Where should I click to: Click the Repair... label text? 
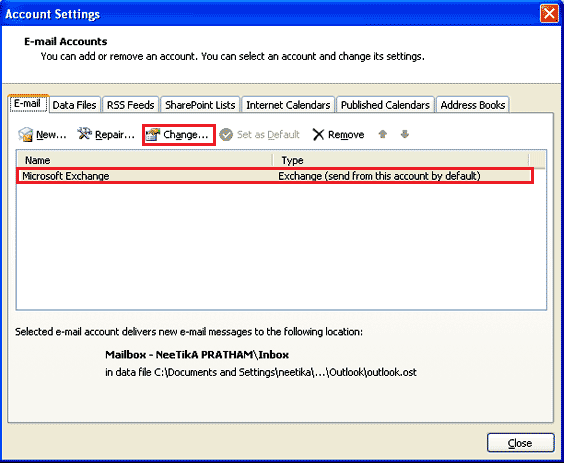click(x=115, y=135)
